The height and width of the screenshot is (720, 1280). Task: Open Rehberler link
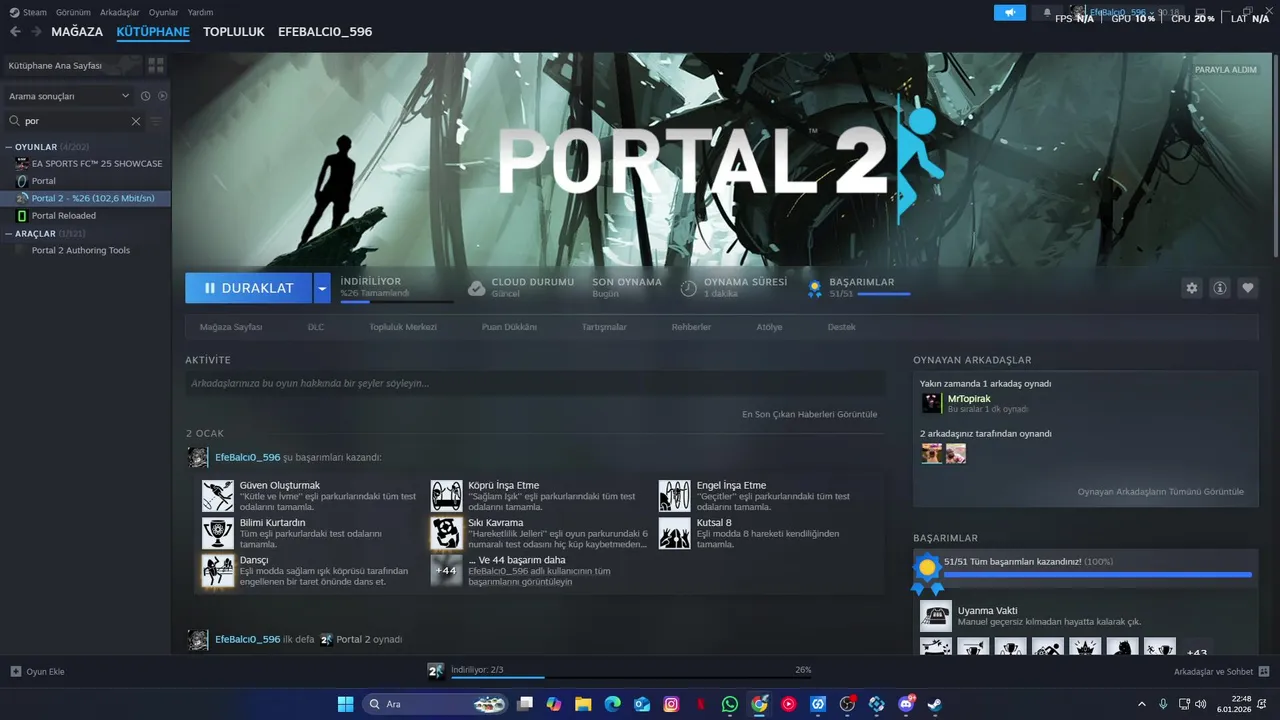pos(691,327)
